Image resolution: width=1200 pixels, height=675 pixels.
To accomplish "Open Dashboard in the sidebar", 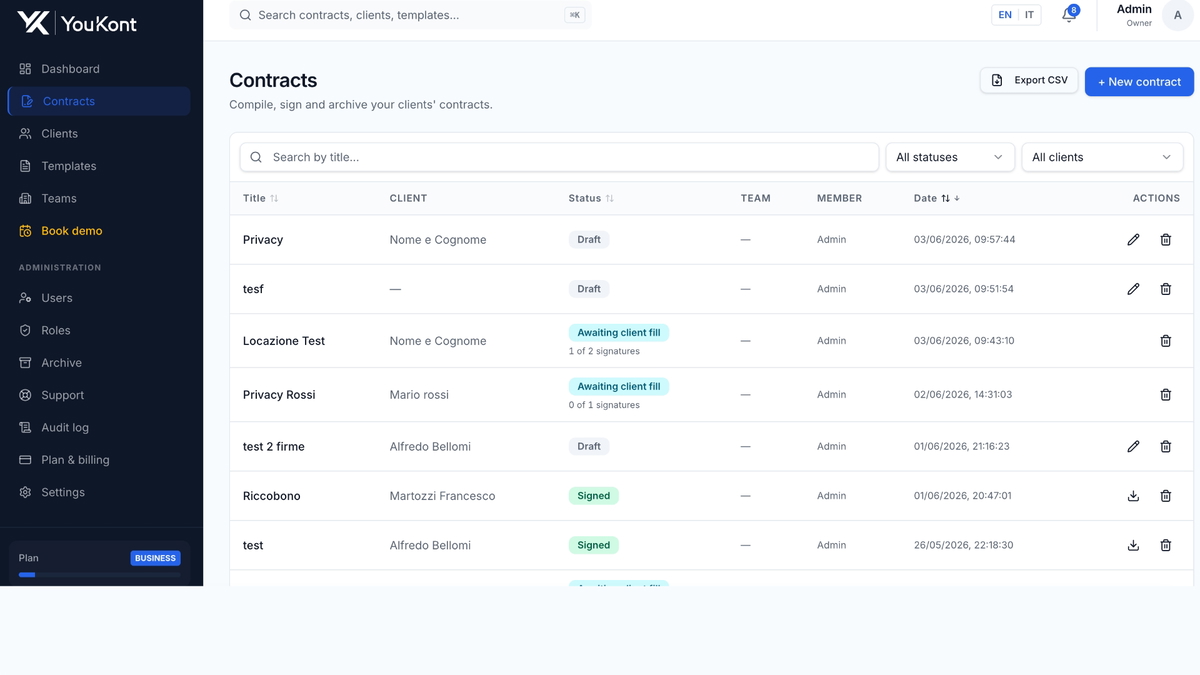I will click(x=98, y=69).
